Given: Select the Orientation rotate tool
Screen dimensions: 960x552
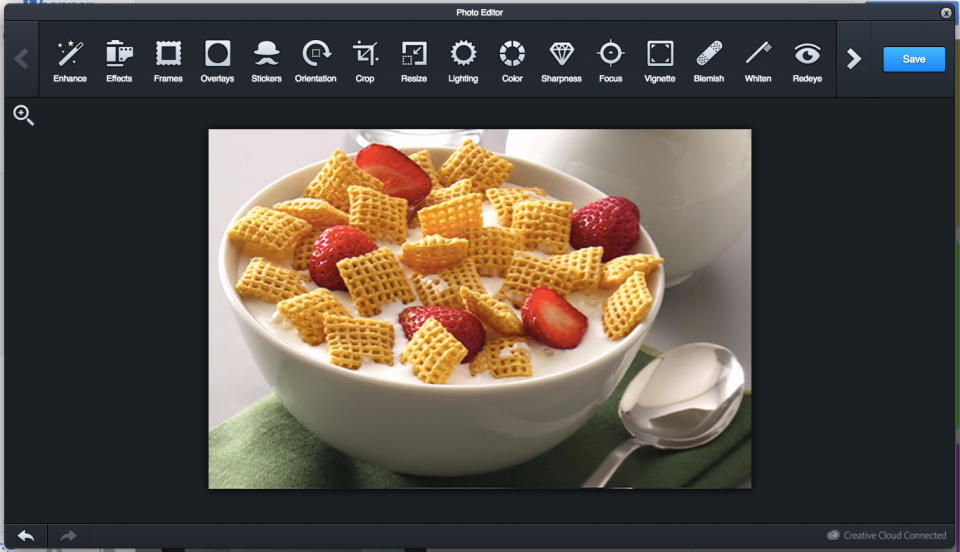Looking at the screenshot, I should click(x=315, y=61).
